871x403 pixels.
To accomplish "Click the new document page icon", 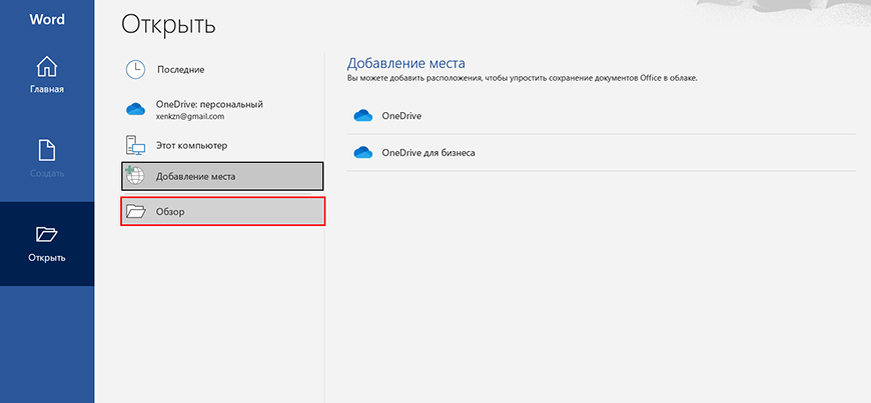I will [x=47, y=151].
